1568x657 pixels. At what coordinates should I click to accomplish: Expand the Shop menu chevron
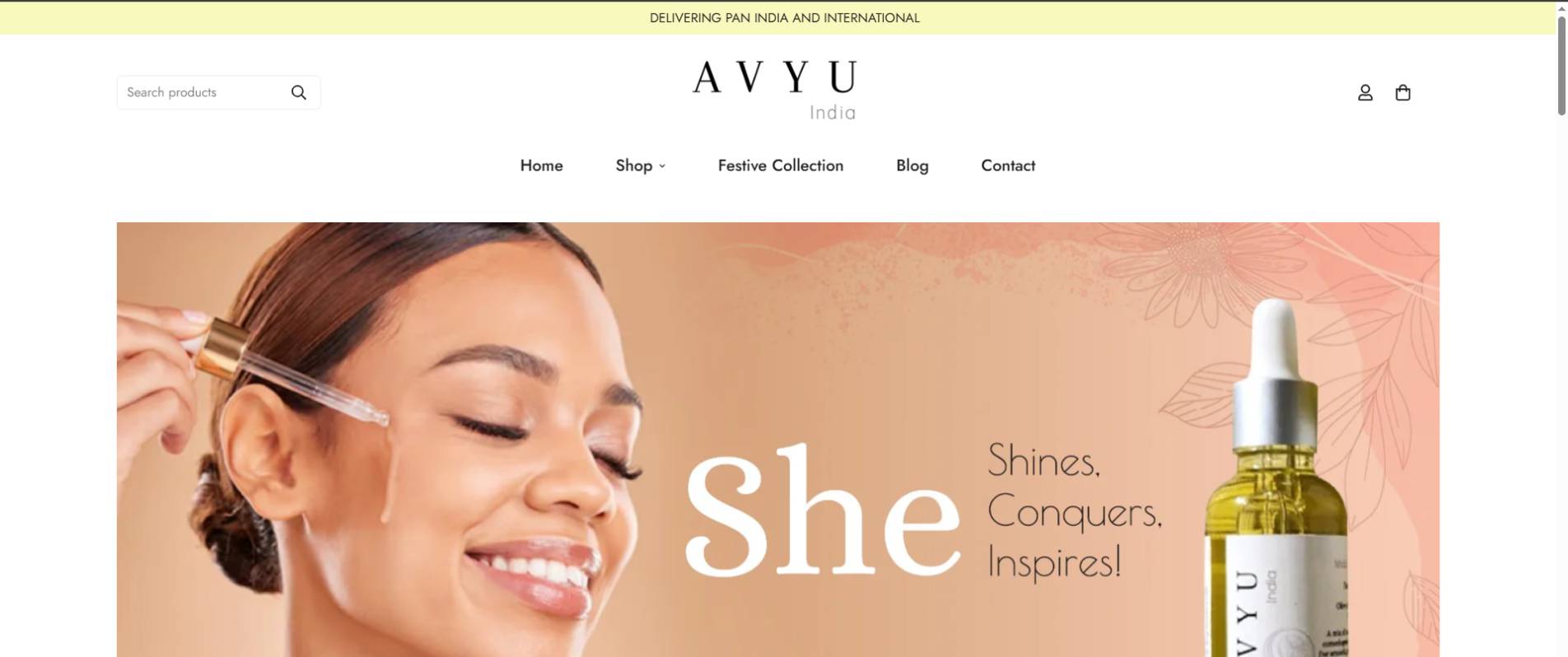(662, 166)
